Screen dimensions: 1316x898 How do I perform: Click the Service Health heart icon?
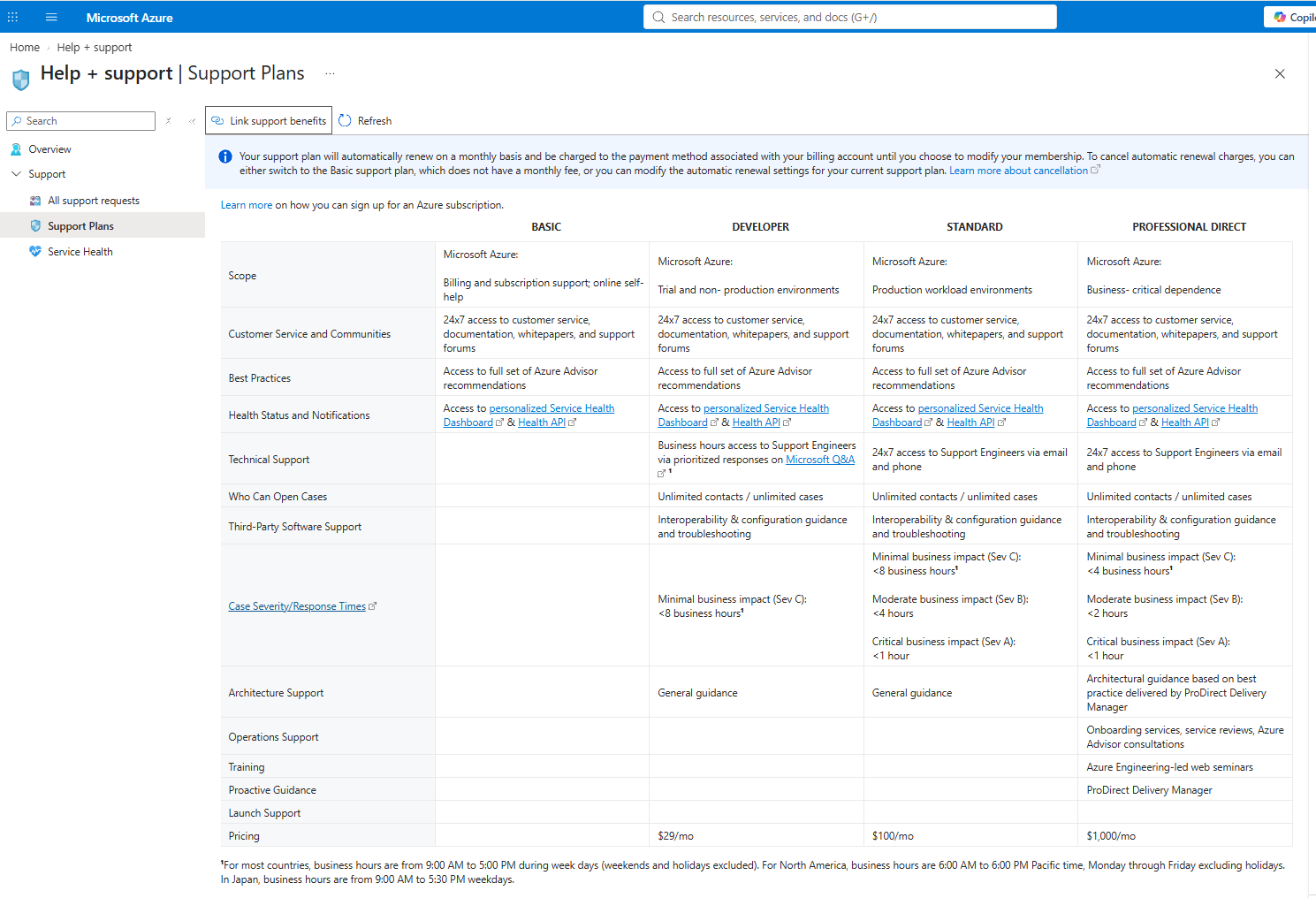coord(35,252)
